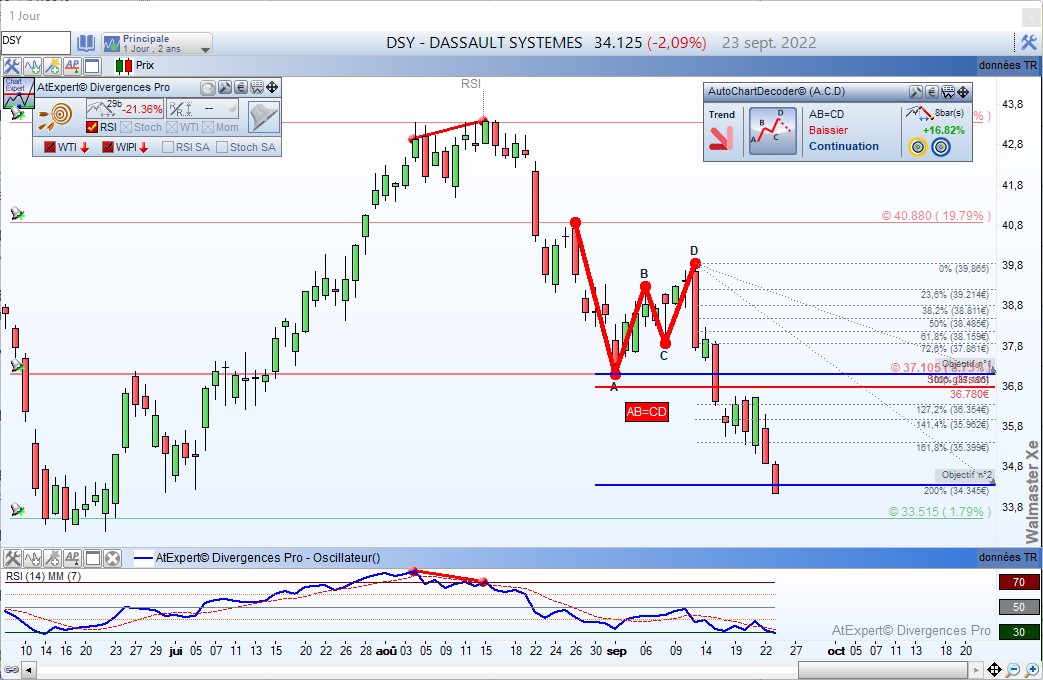
Task: Click magic wand add-tool in price toolbar
Action: [52, 66]
